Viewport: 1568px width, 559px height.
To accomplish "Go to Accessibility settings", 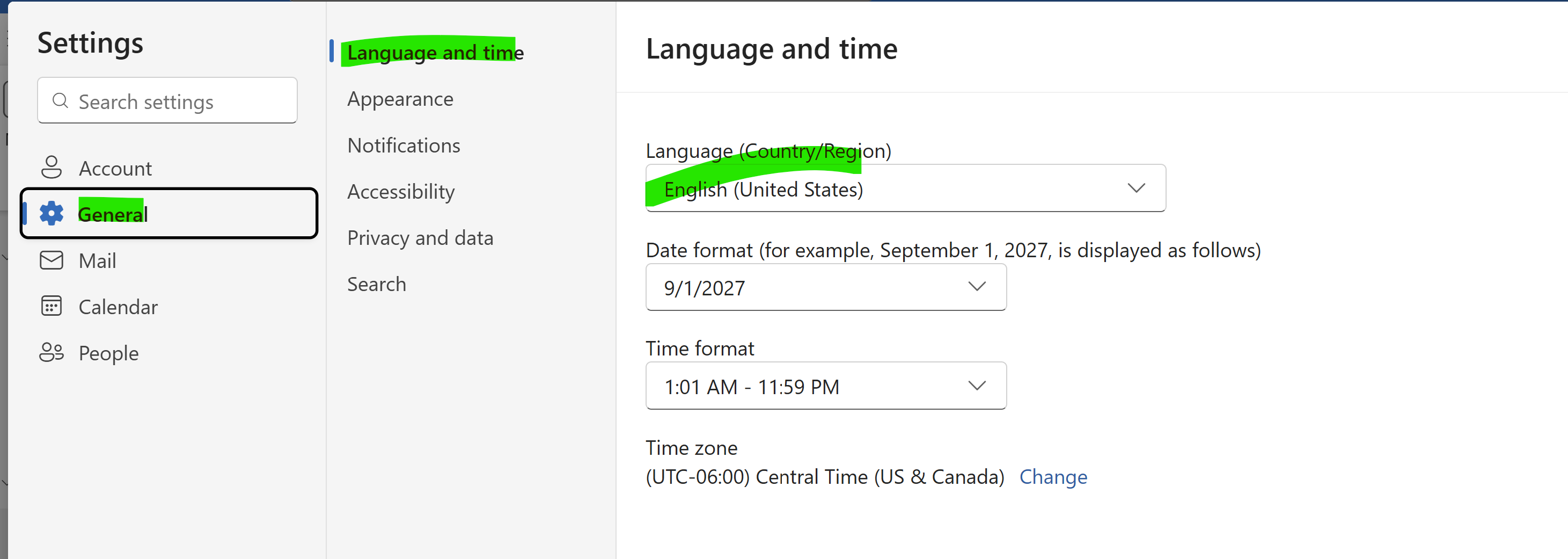I will point(400,192).
